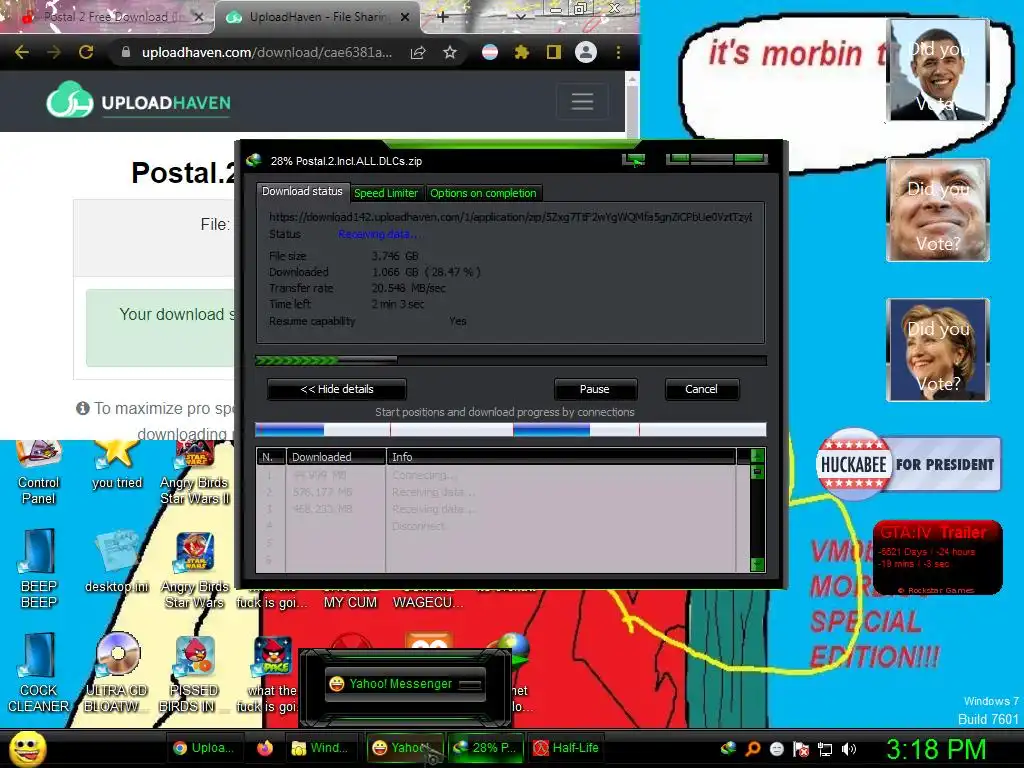Switch to the Speed Limiter tab
Viewport: 1024px width, 768px height.
(x=385, y=193)
